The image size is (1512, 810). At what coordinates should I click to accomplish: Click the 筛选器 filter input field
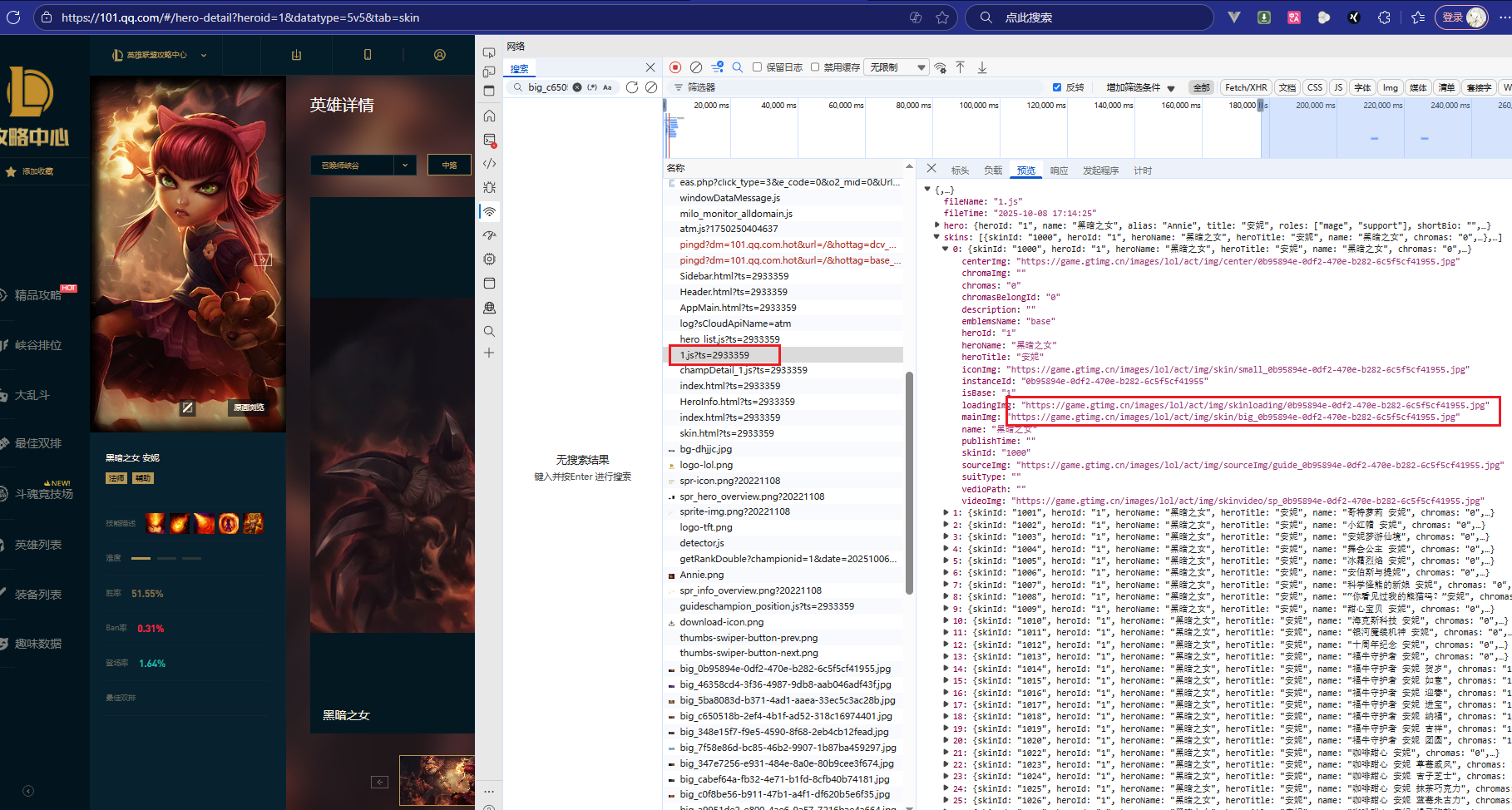coord(857,87)
